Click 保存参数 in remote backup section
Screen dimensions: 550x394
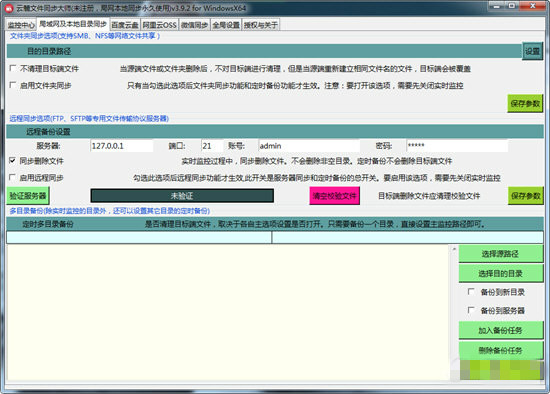click(525, 196)
